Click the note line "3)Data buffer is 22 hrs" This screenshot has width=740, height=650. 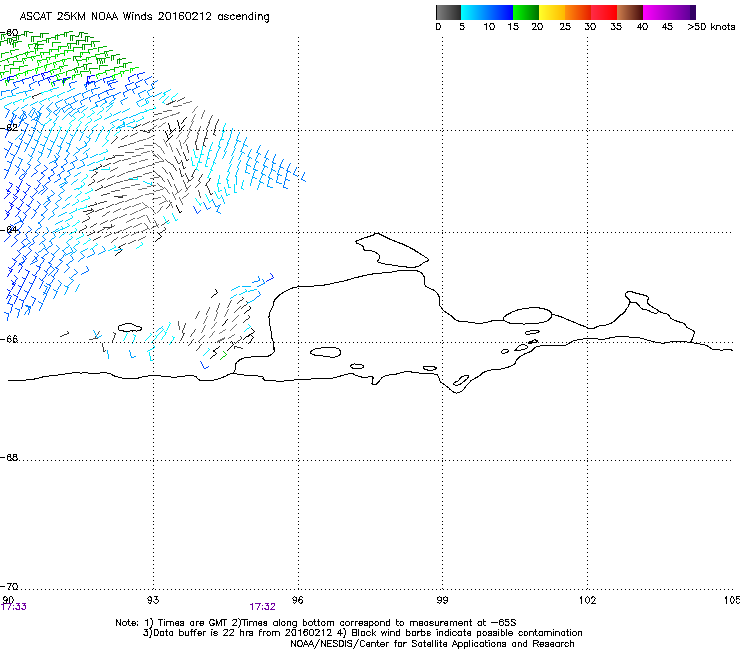[x=362, y=633]
